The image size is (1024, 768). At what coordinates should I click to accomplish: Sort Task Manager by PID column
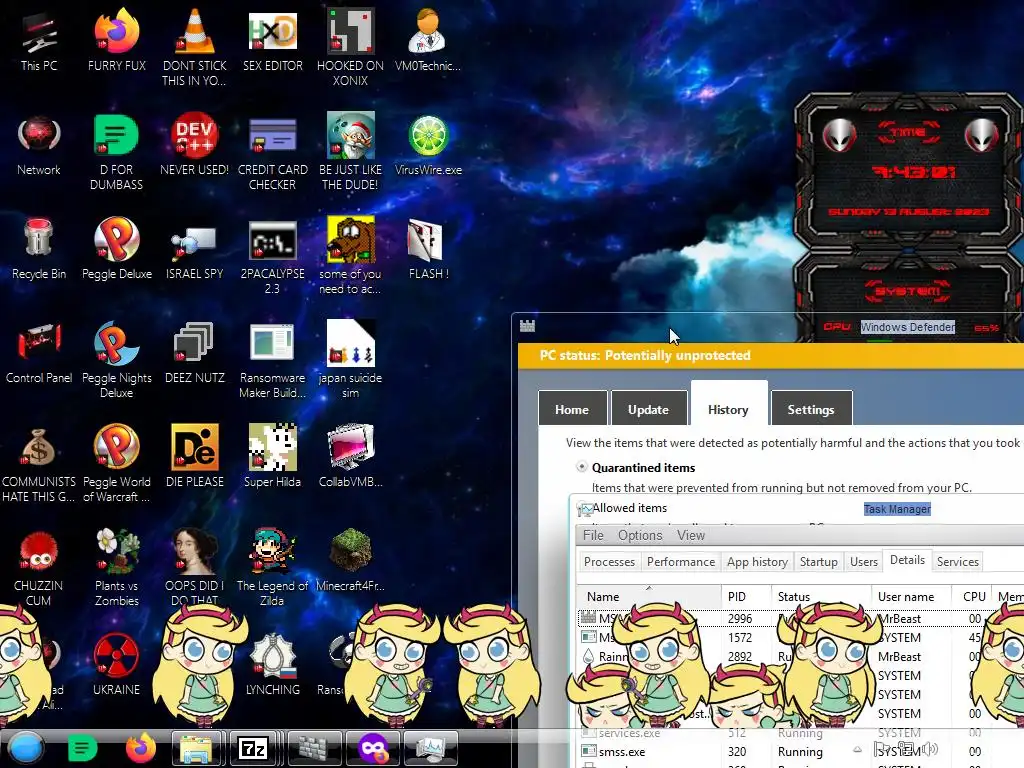[x=746, y=596]
